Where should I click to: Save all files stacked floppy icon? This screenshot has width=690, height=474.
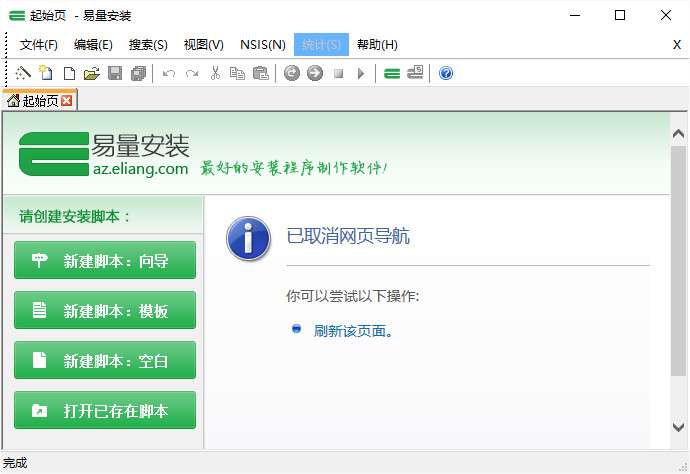click(138, 73)
